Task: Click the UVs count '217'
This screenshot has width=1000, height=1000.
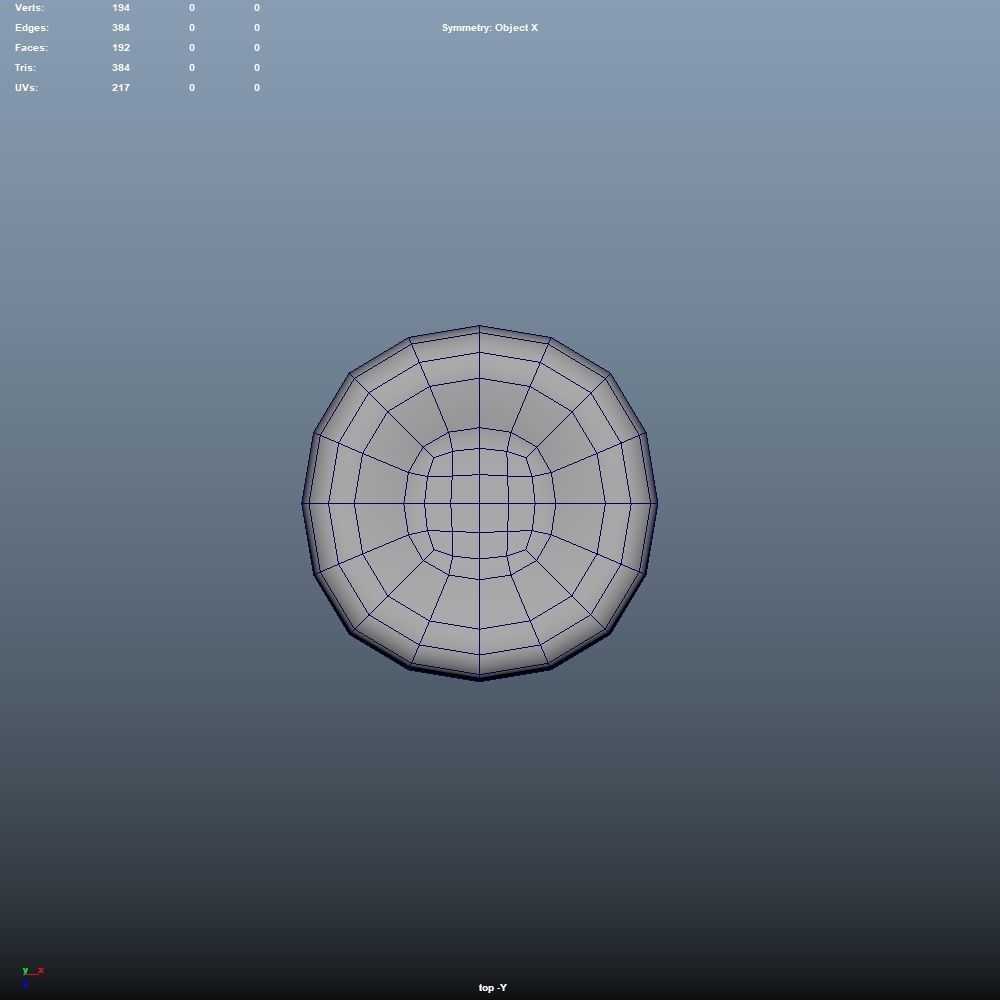Action: click(121, 87)
